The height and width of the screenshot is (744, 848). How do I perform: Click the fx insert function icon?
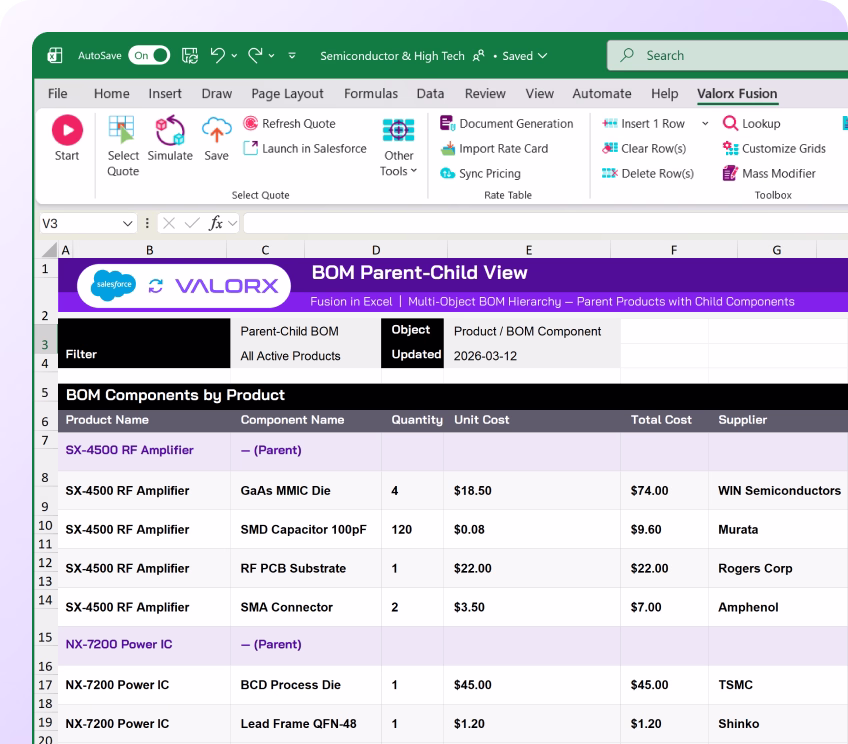(x=216, y=223)
